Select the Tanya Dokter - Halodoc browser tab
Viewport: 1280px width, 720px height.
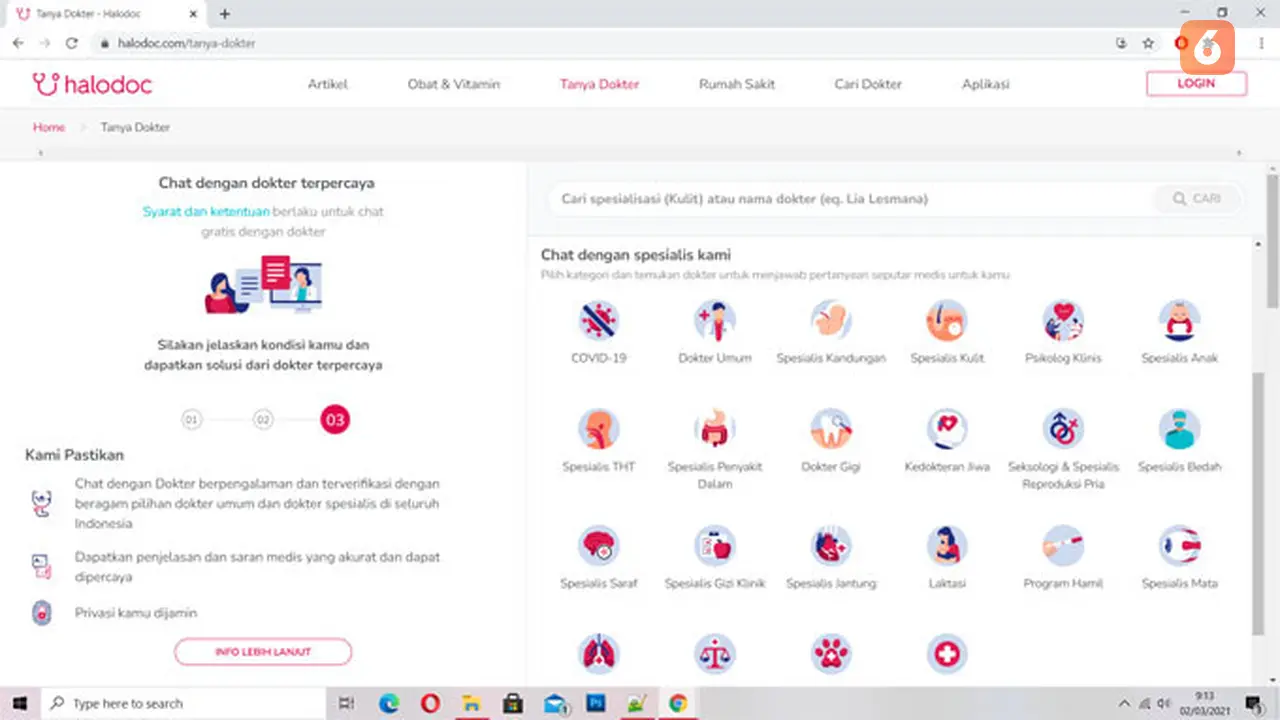click(x=105, y=14)
